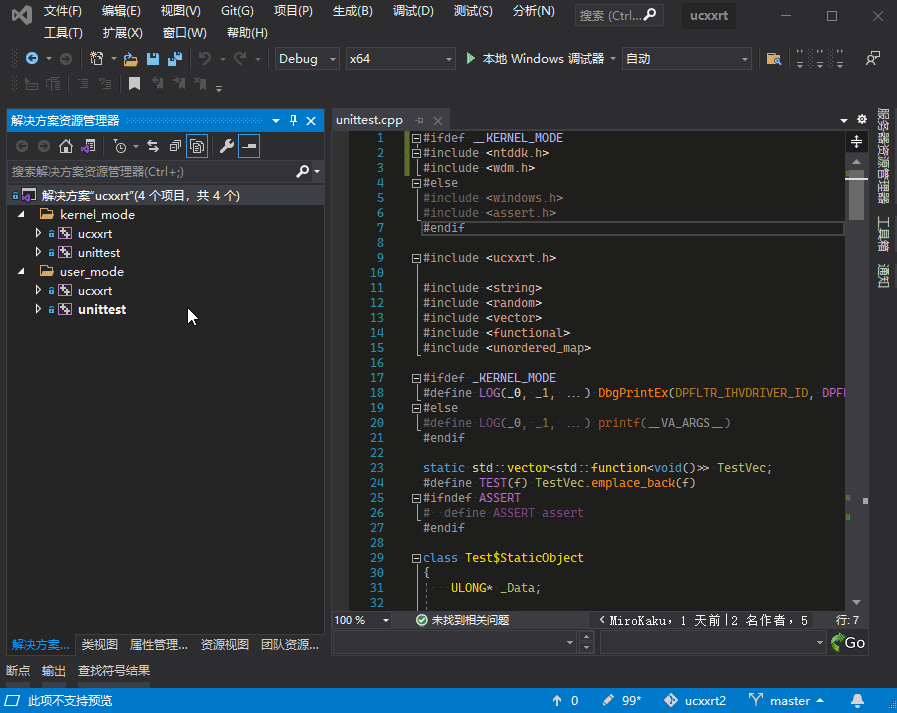
Task: Expand the bold unittest project under user_mode
Action: pyautogui.click(x=38, y=309)
